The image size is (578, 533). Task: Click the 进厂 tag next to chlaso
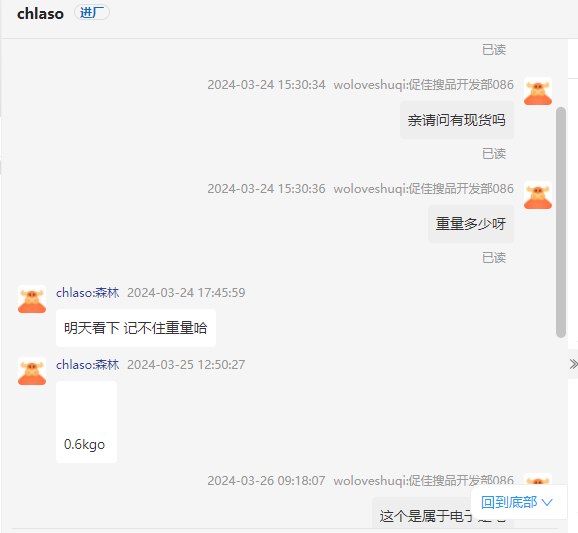92,13
